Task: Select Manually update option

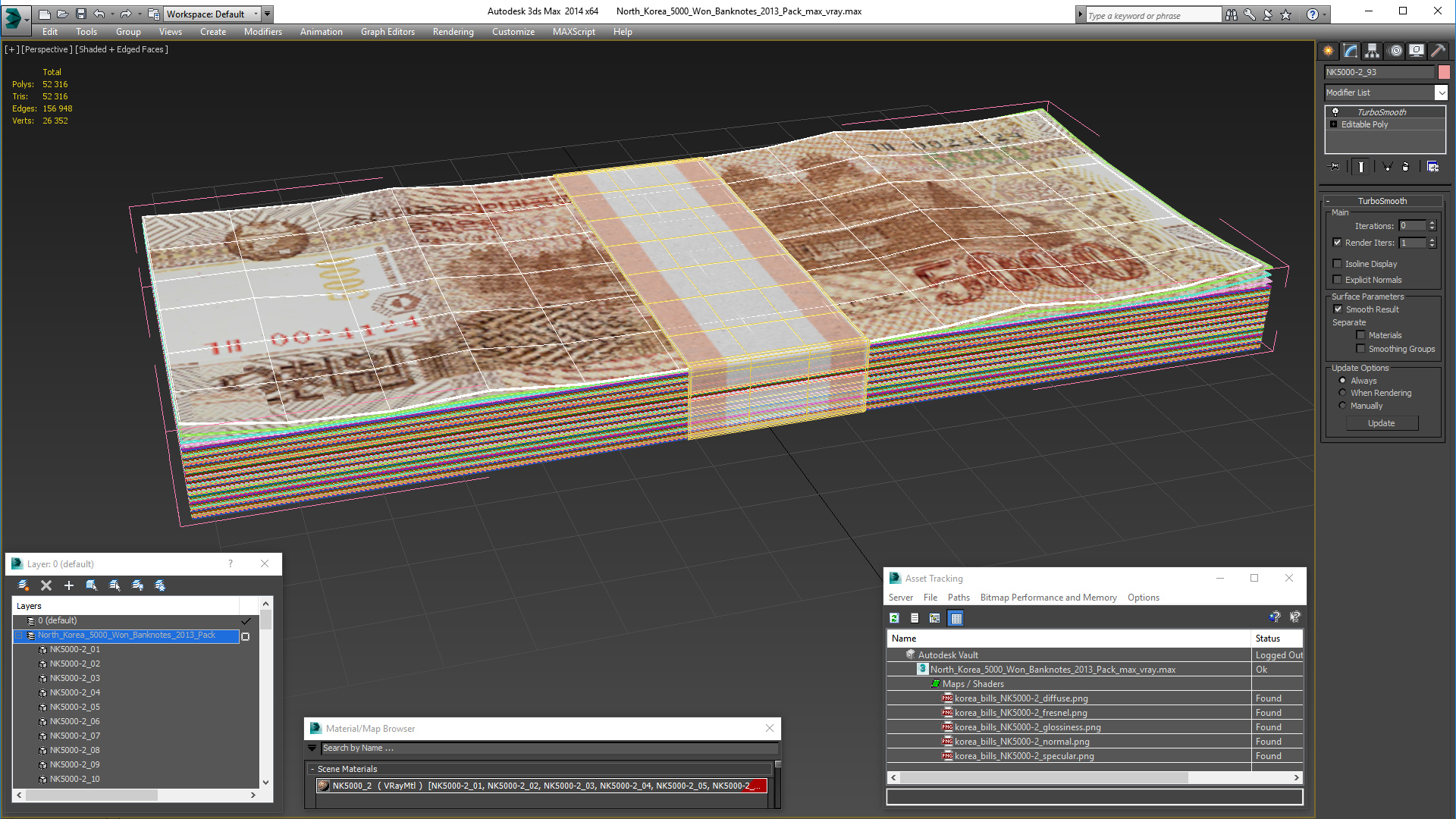Action: (x=1343, y=406)
